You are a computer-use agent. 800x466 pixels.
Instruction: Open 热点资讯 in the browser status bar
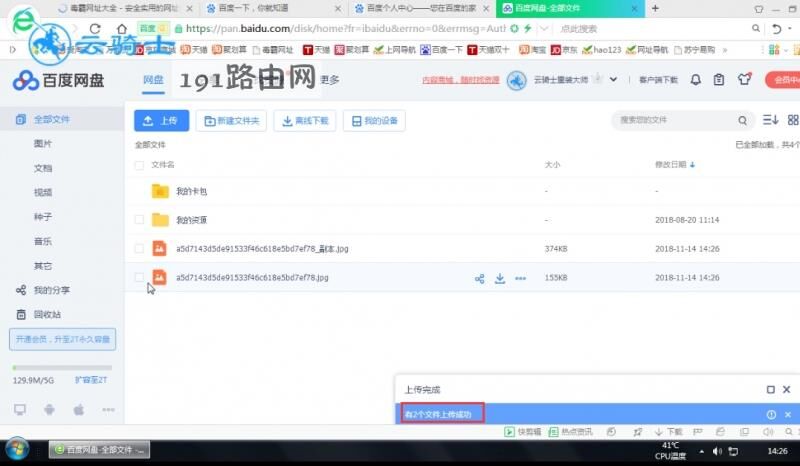[570, 432]
